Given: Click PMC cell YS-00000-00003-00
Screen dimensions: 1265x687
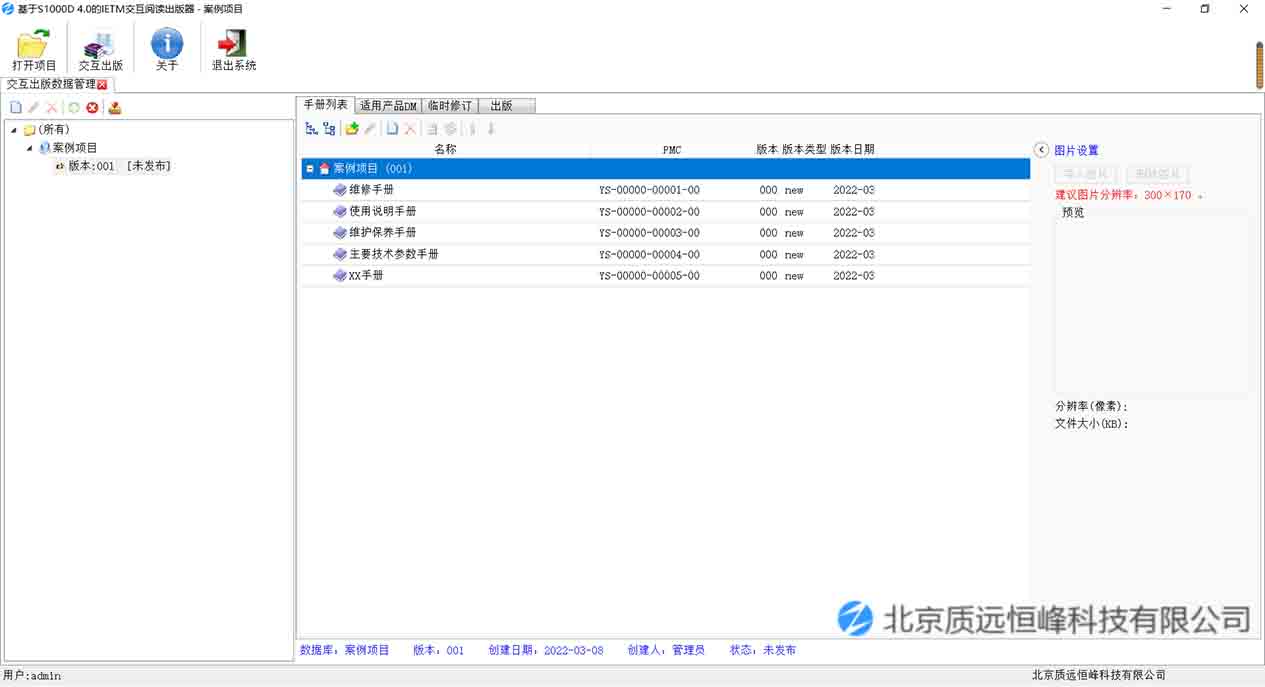Looking at the screenshot, I should click(x=649, y=233).
